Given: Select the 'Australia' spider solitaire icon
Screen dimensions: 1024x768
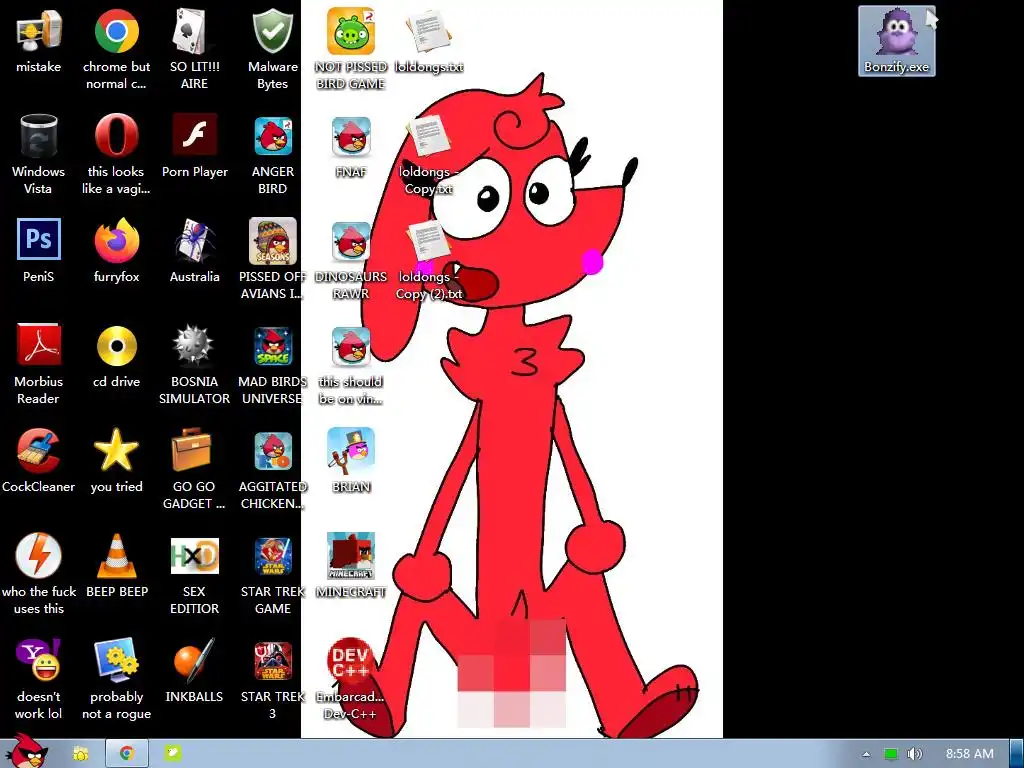Looking at the screenshot, I should 194,251.
